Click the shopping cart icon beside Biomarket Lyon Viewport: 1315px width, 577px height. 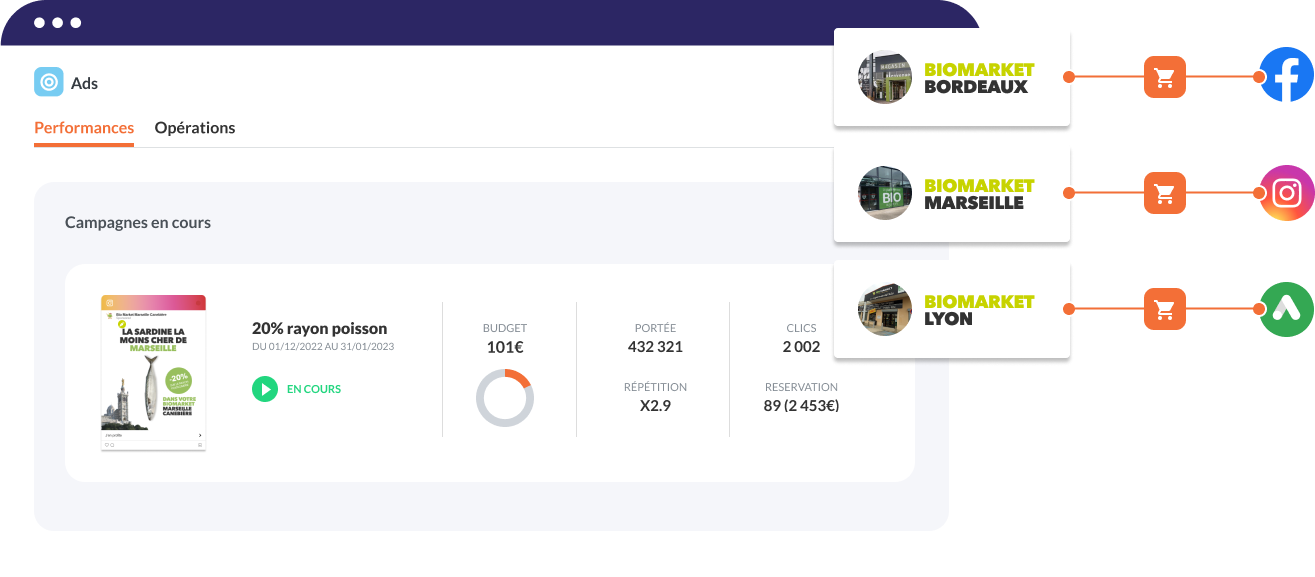point(1164,310)
